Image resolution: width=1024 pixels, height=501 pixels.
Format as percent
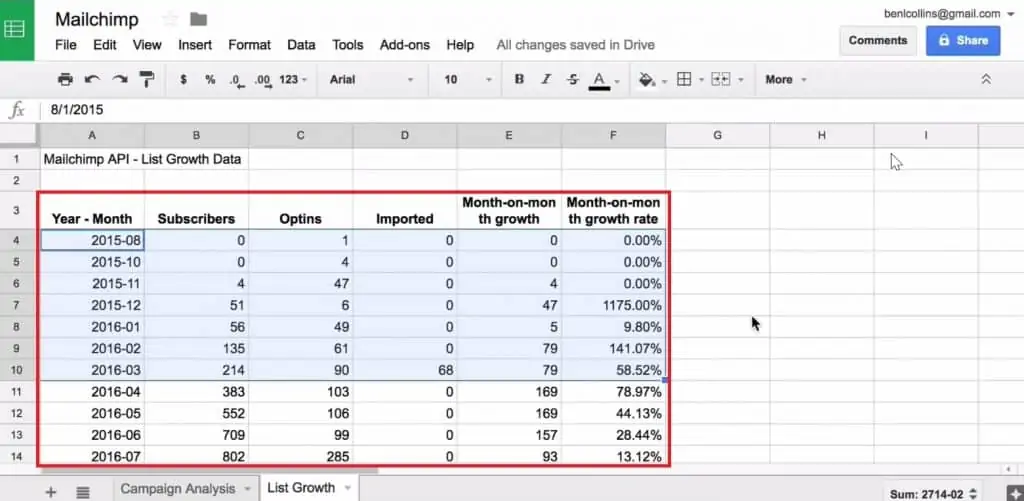coord(210,80)
